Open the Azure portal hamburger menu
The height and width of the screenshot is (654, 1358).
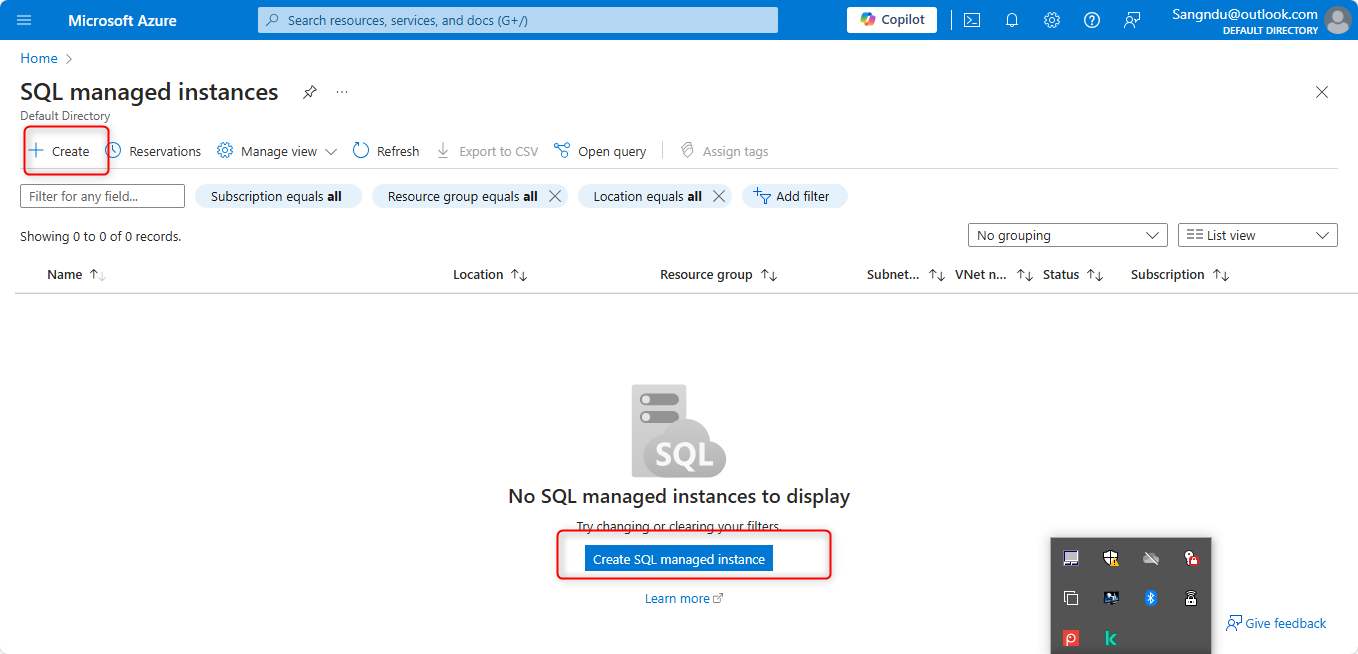[24, 20]
